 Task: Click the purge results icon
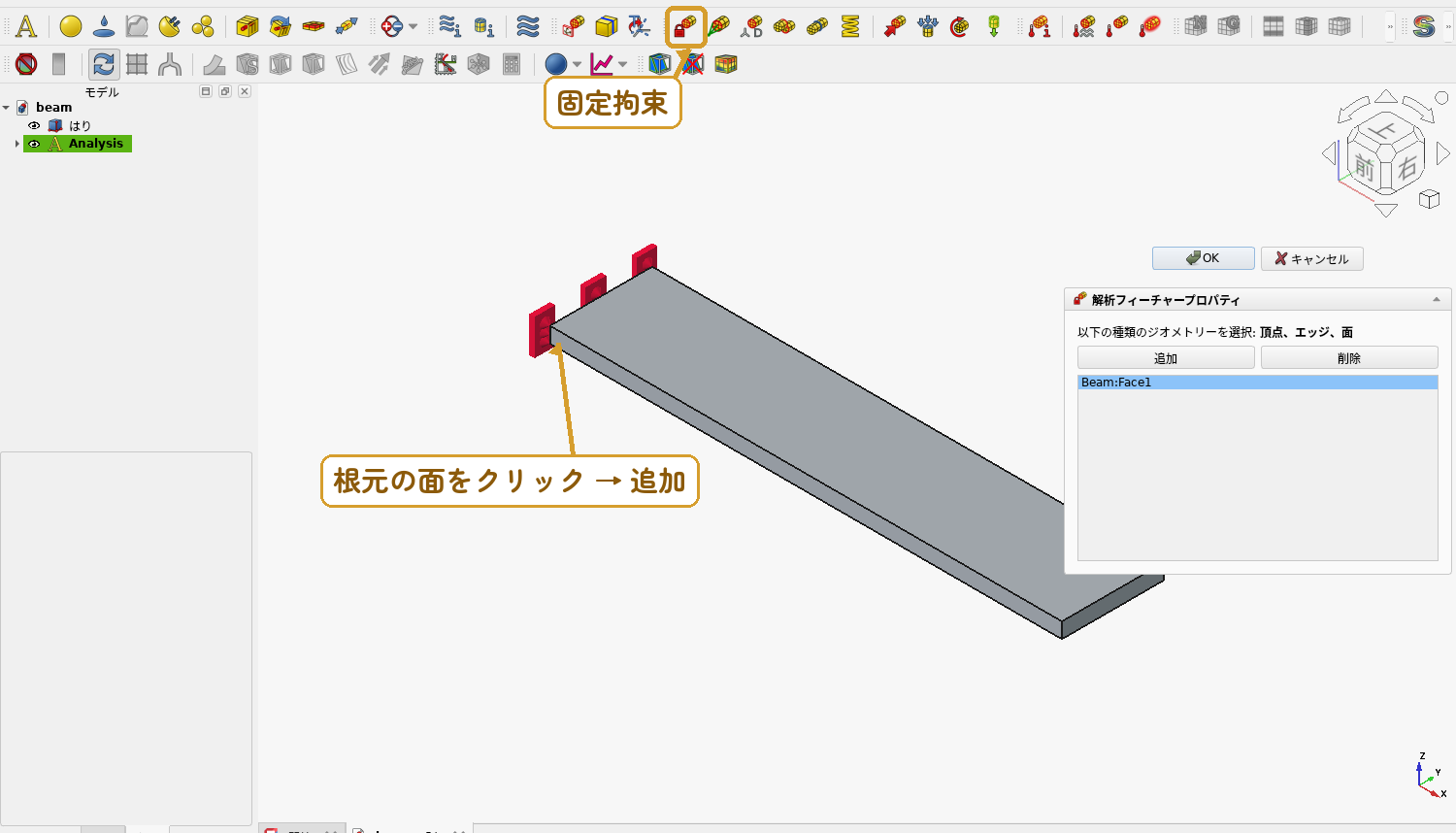click(26, 64)
